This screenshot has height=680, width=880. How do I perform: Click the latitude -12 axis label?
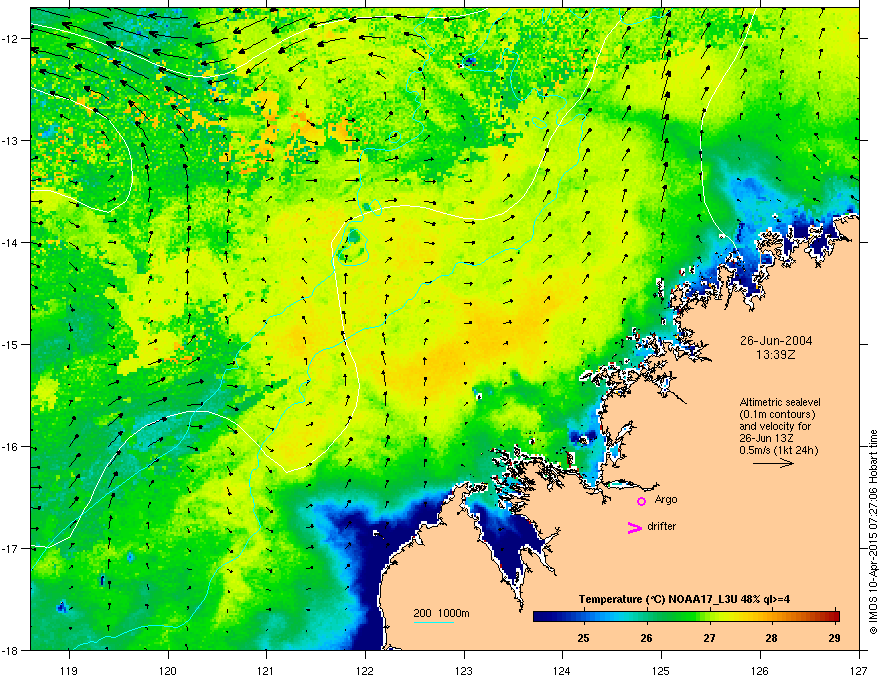11,39
